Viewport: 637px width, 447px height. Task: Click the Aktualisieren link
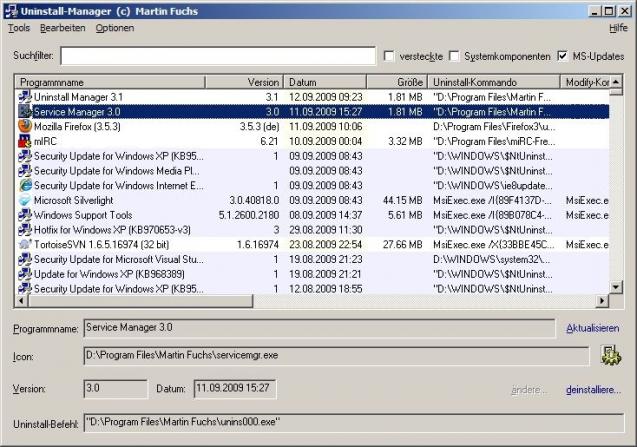point(593,328)
